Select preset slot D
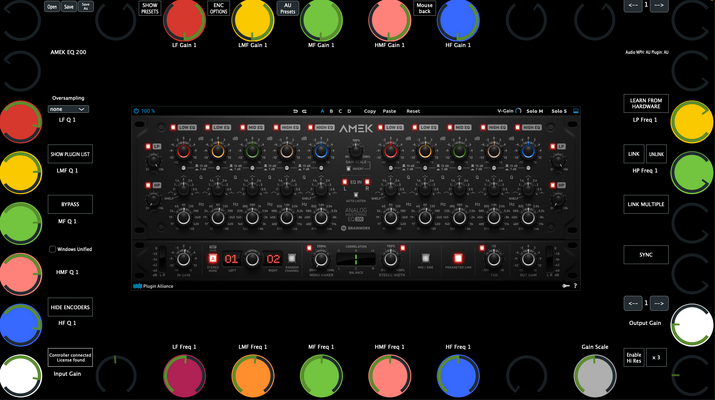This screenshot has height=400, width=715. [x=349, y=111]
